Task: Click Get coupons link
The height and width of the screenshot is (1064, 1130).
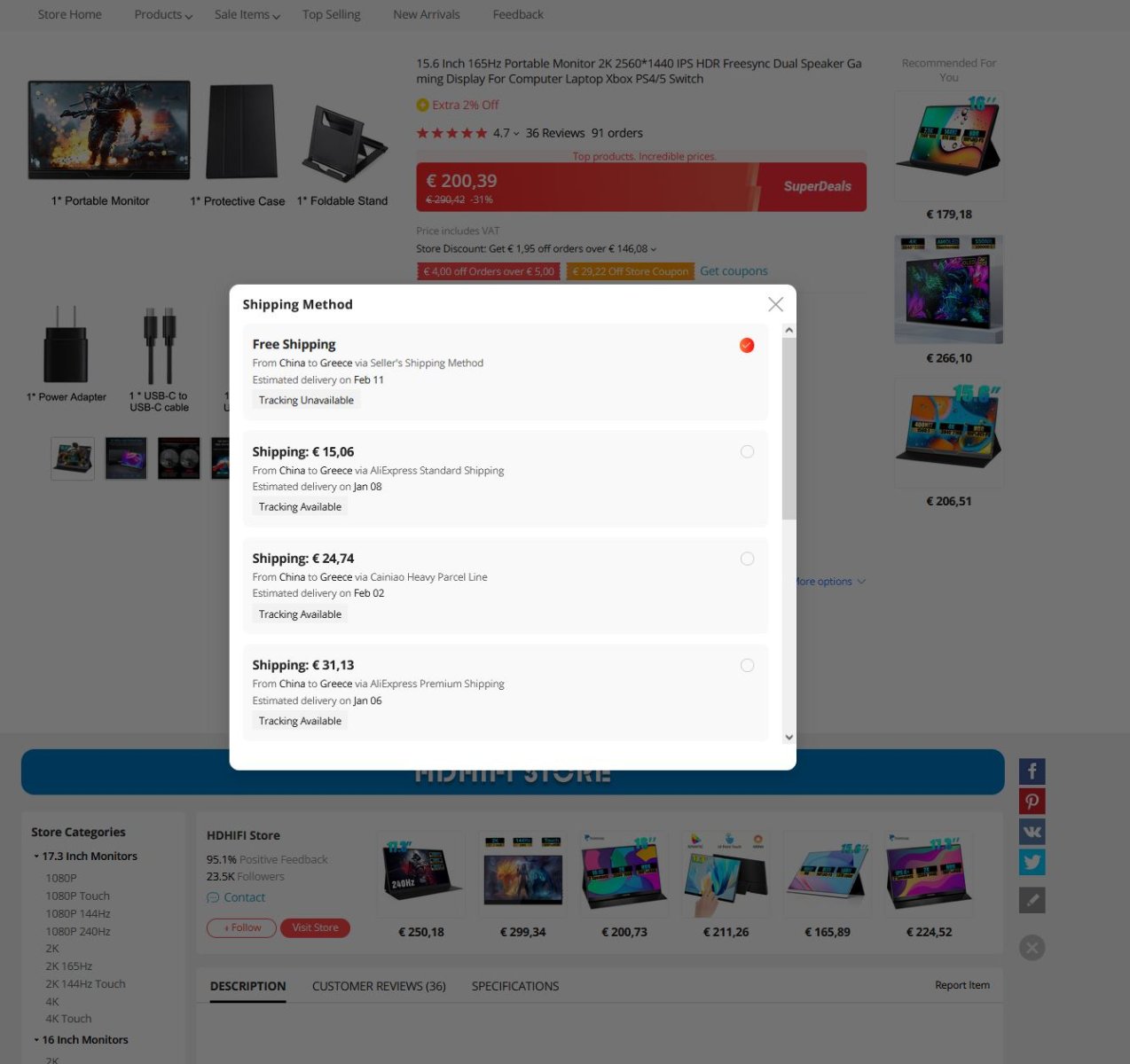Action: [x=734, y=271]
